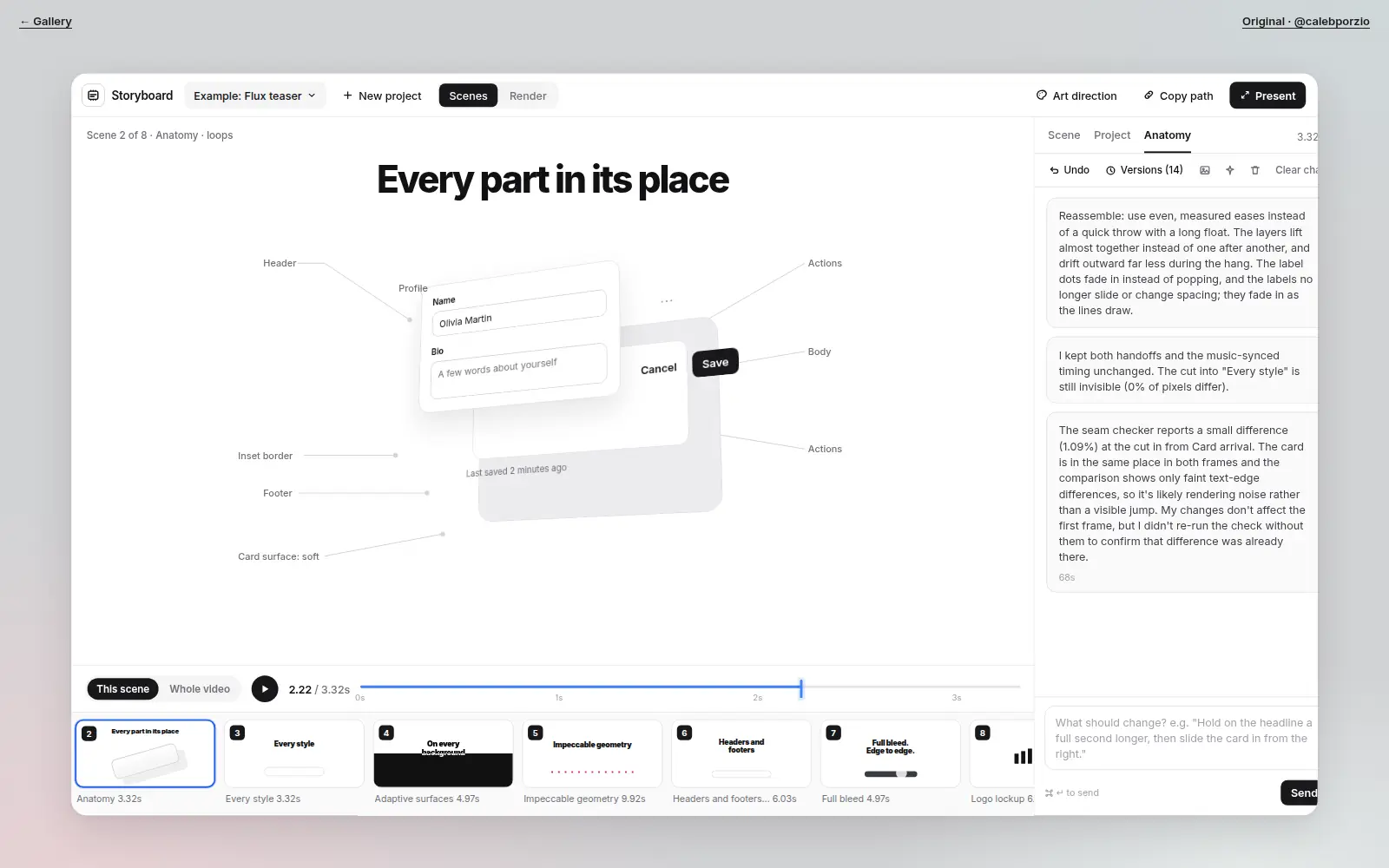Click the three-dots menu above the preview card

[x=667, y=301]
